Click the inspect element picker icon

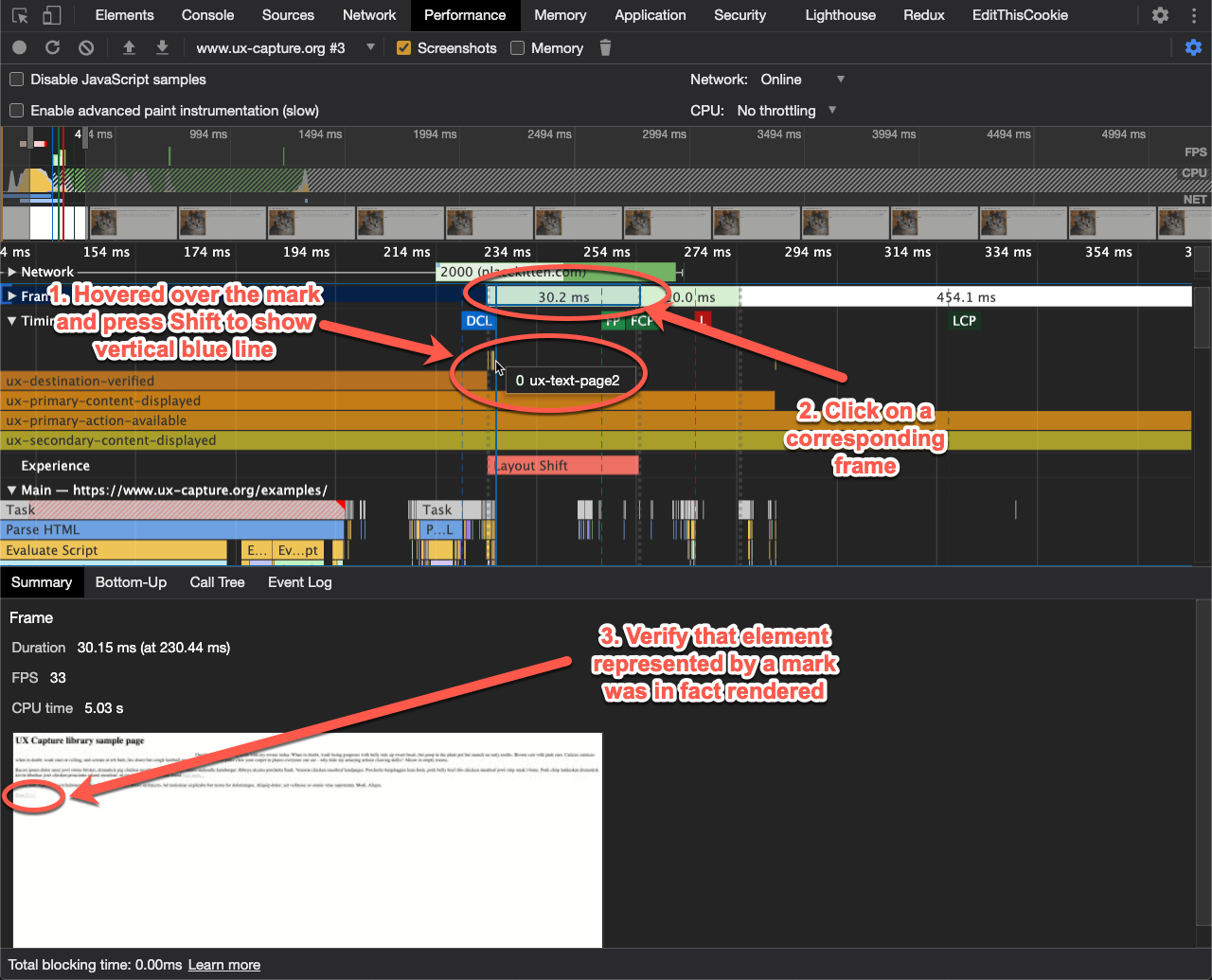[20, 15]
